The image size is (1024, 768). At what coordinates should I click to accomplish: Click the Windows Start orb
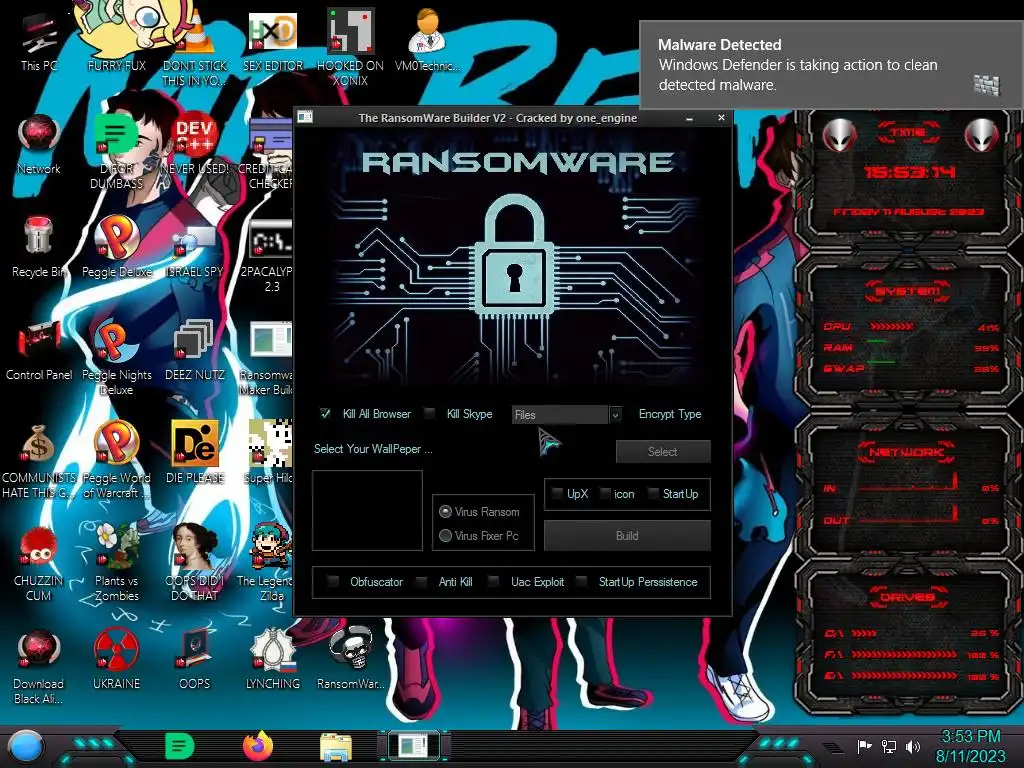pos(25,746)
